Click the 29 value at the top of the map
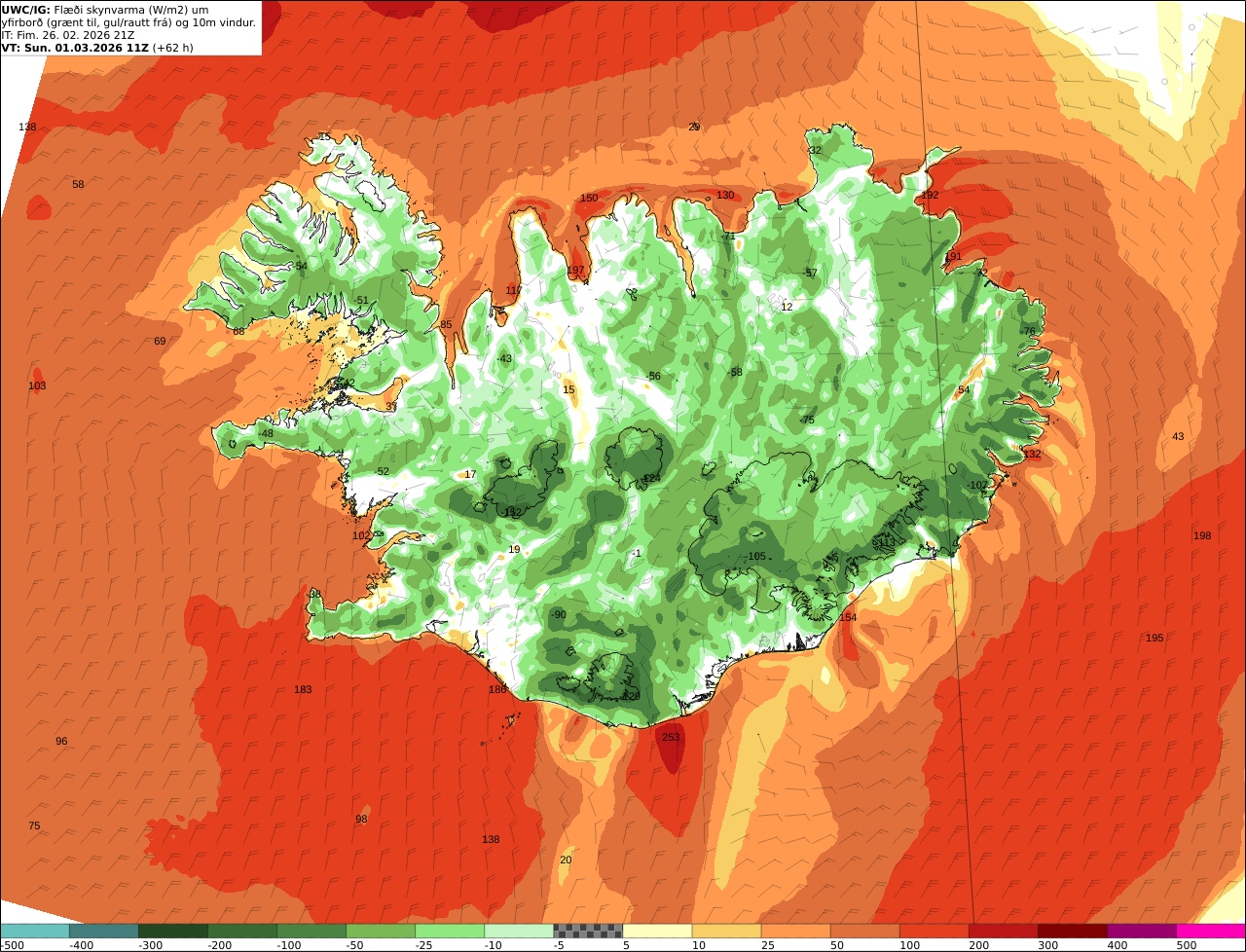1246x952 pixels. point(694,128)
